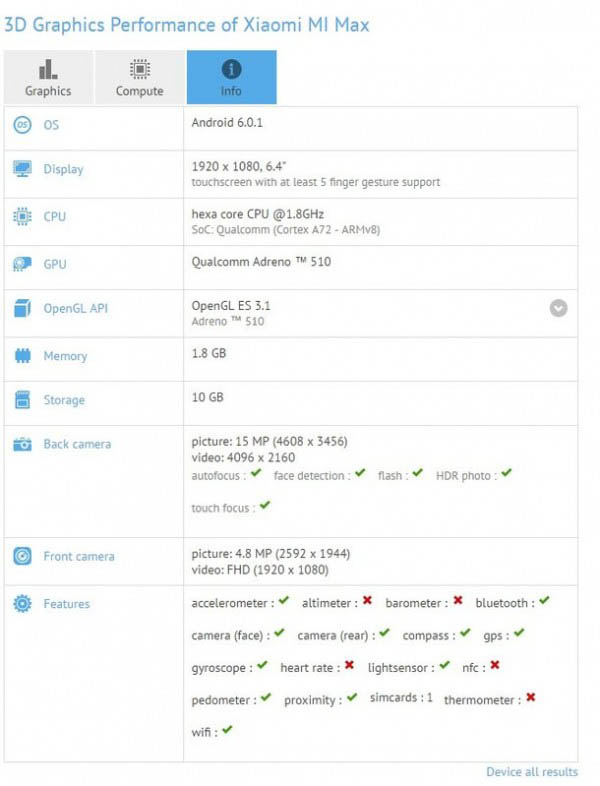Click the altimeter red cross mark
The height and width of the screenshot is (786, 600).
pos(367,601)
